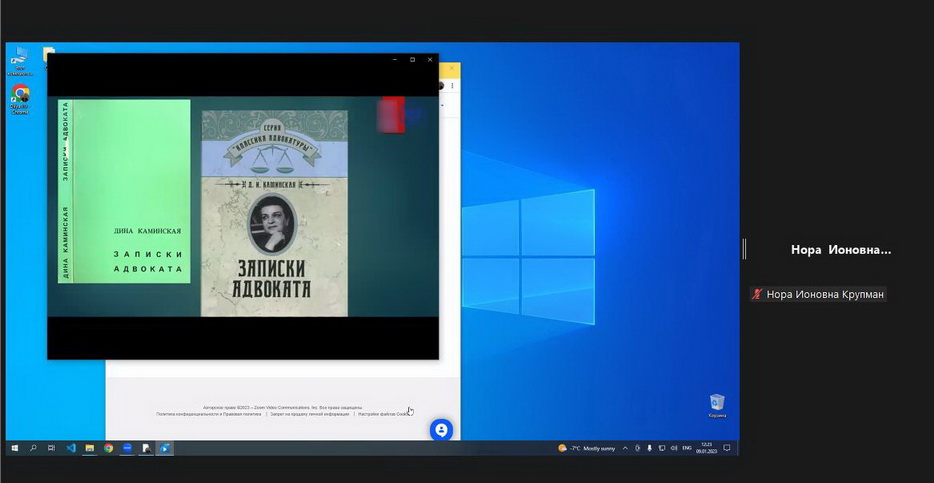Open Task View from the taskbar
This screenshot has width=934, height=483.
(x=52, y=448)
